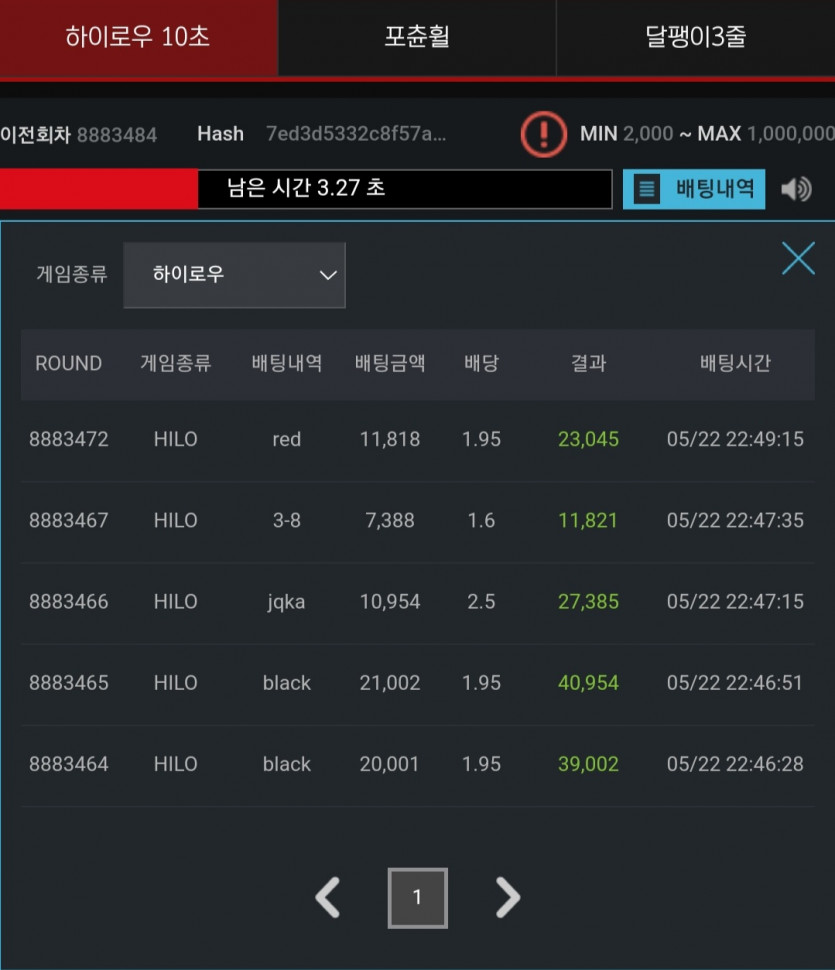Click the Hash value 7ed3d5332c8f57a...
Image resolution: width=835 pixels, height=970 pixels.
[x=356, y=134]
